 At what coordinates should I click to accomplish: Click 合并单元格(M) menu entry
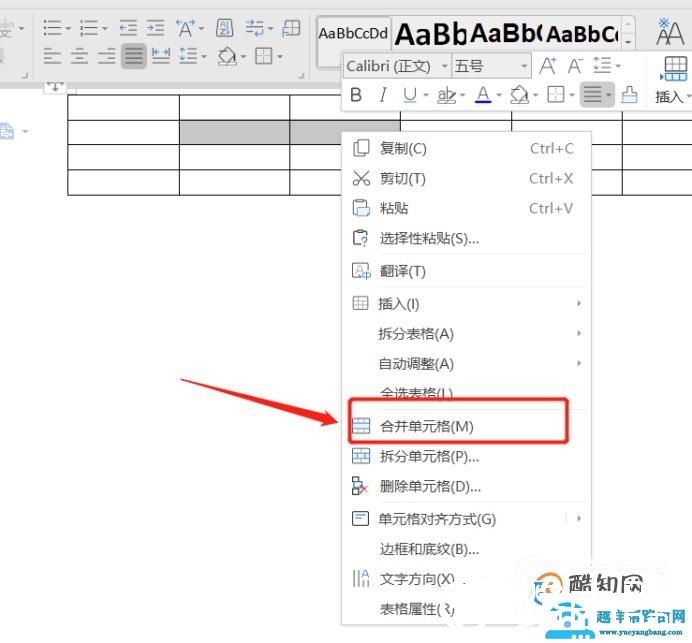click(x=466, y=426)
